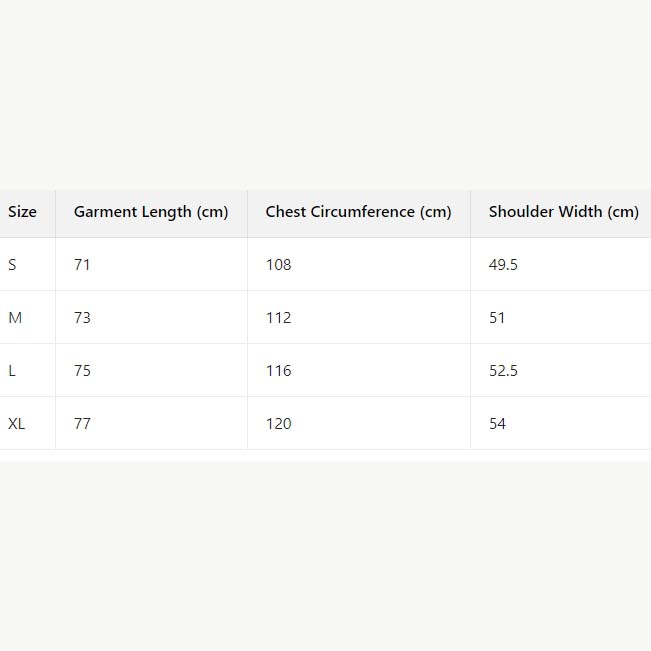Click the Chest Circumference (cm) header
The height and width of the screenshot is (651, 651).
click(358, 212)
